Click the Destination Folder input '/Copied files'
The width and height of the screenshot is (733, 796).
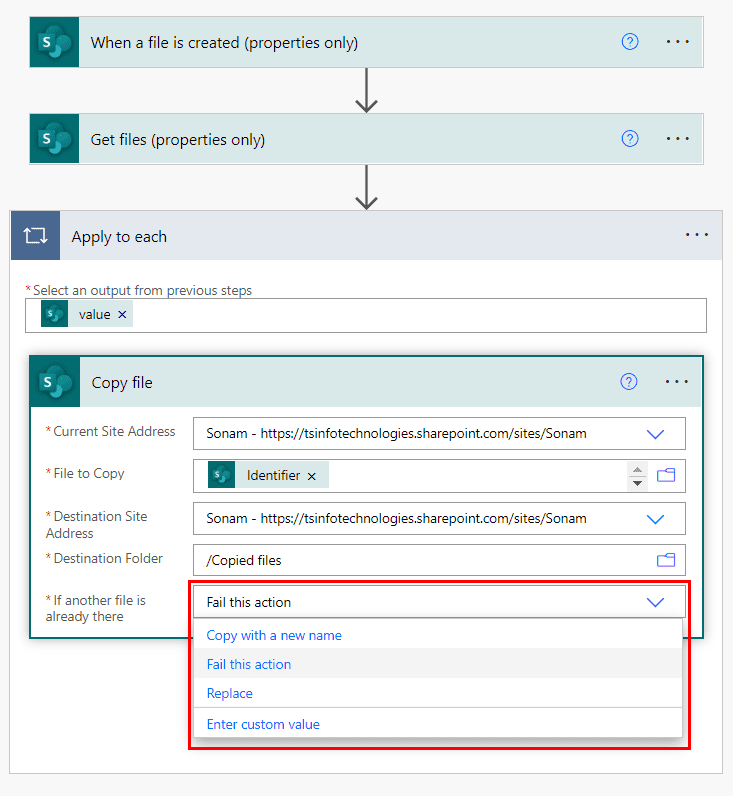(x=439, y=560)
